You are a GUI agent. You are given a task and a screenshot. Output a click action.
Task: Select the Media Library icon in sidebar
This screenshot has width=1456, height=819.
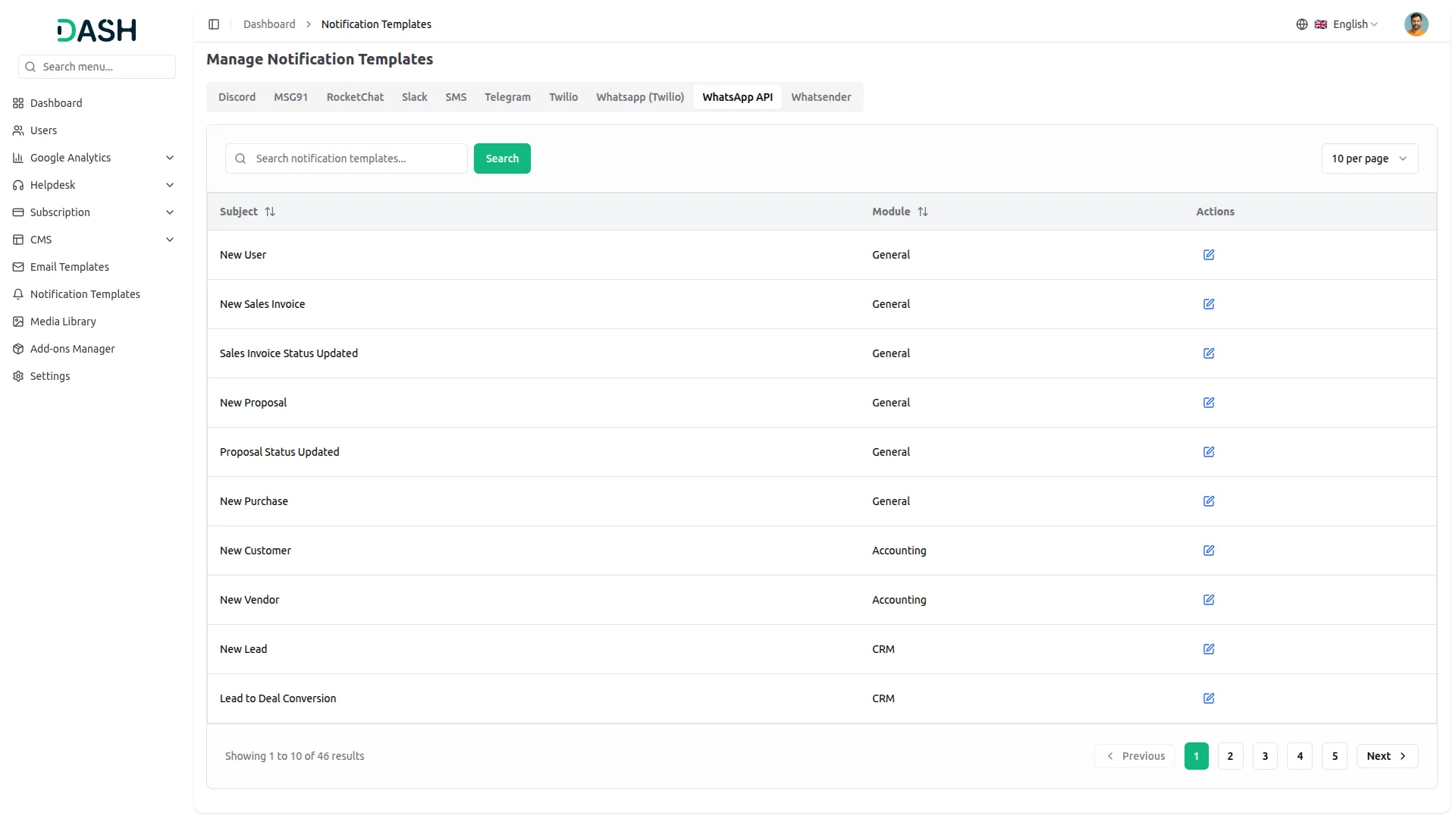17,322
